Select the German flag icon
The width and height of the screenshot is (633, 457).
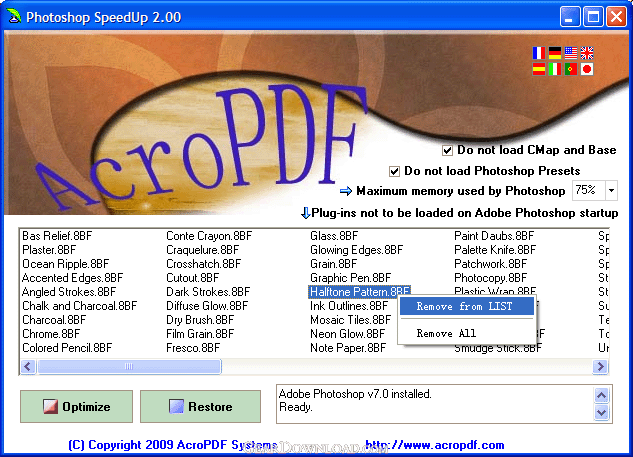tap(555, 53)
